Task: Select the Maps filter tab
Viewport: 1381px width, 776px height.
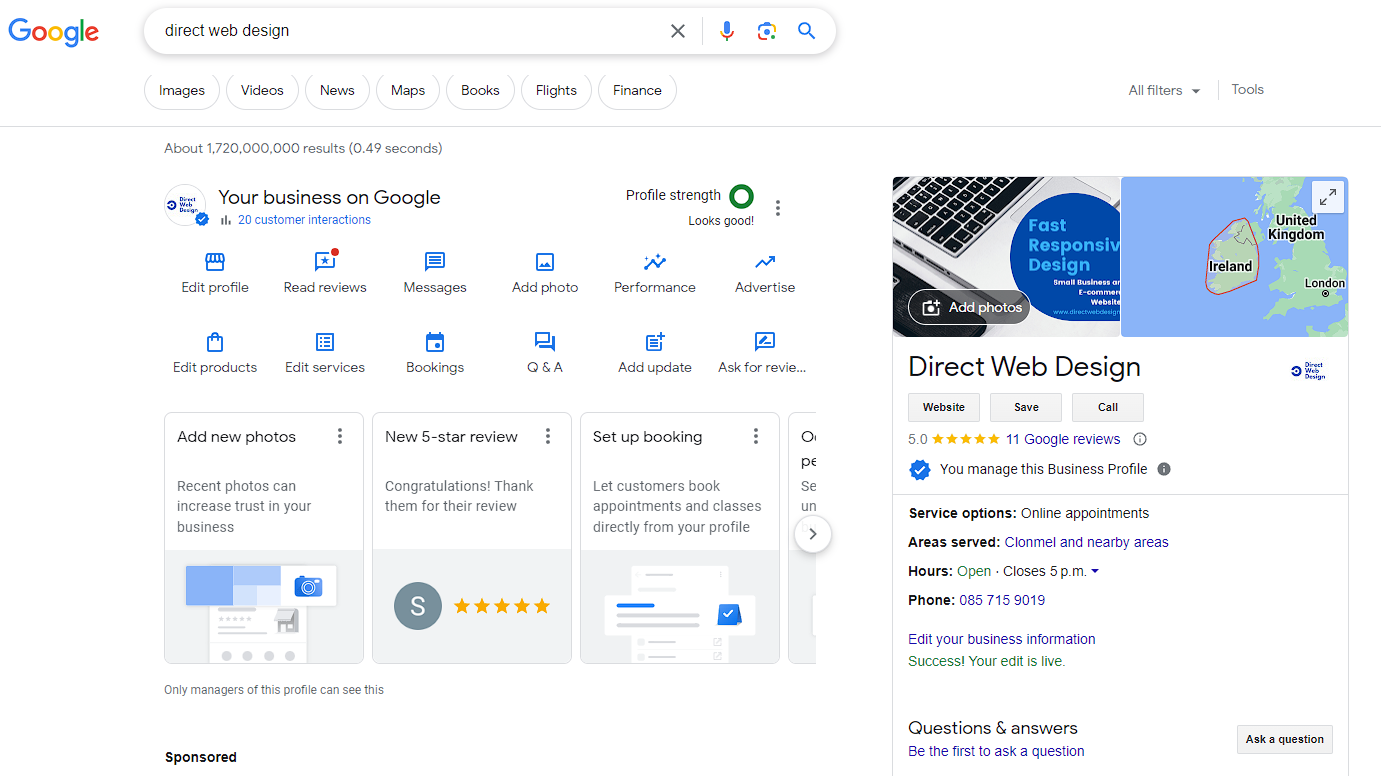Action: [x=408, y=90]
